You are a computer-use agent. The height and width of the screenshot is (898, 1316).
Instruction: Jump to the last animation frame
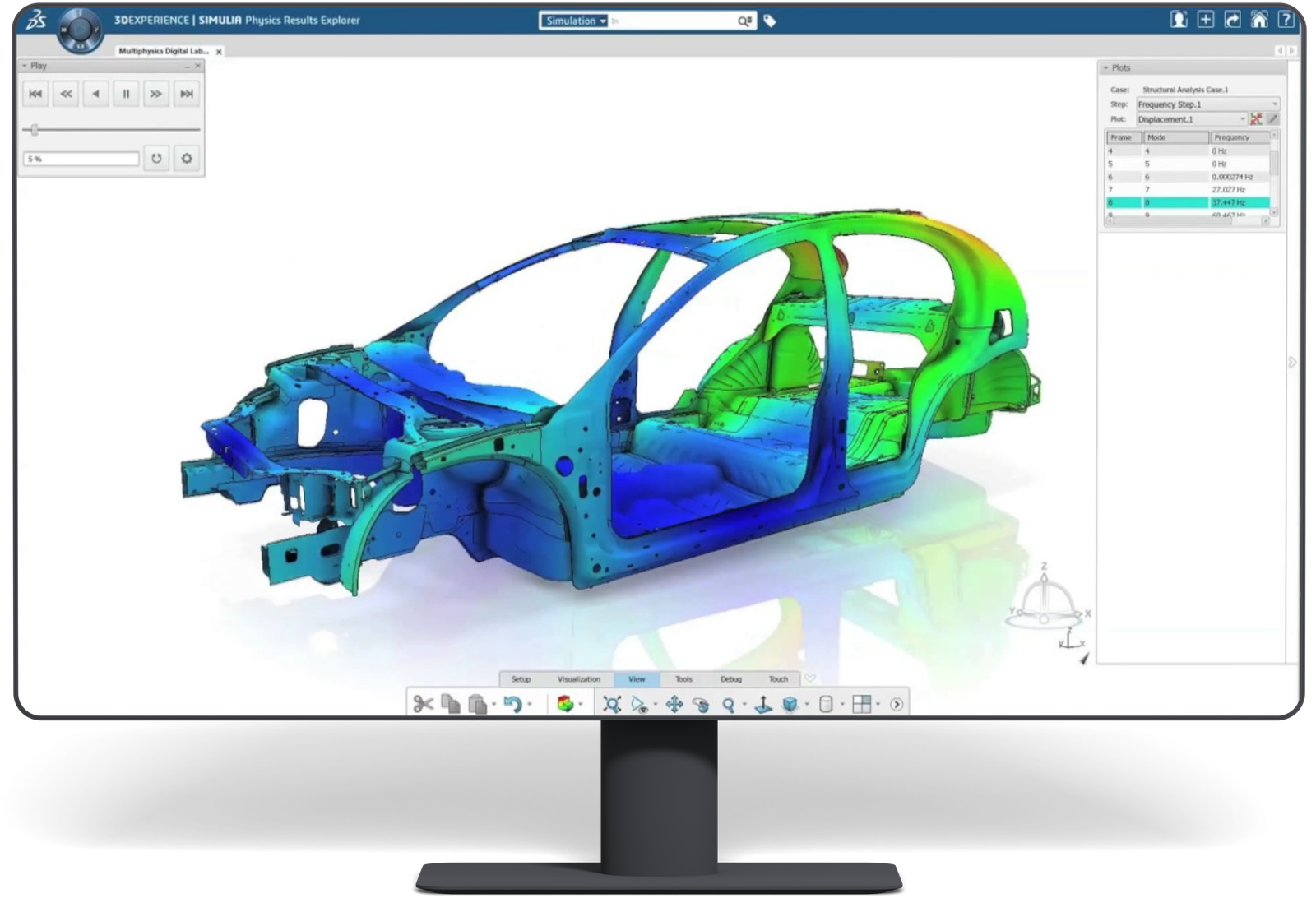tap(187, 94)
